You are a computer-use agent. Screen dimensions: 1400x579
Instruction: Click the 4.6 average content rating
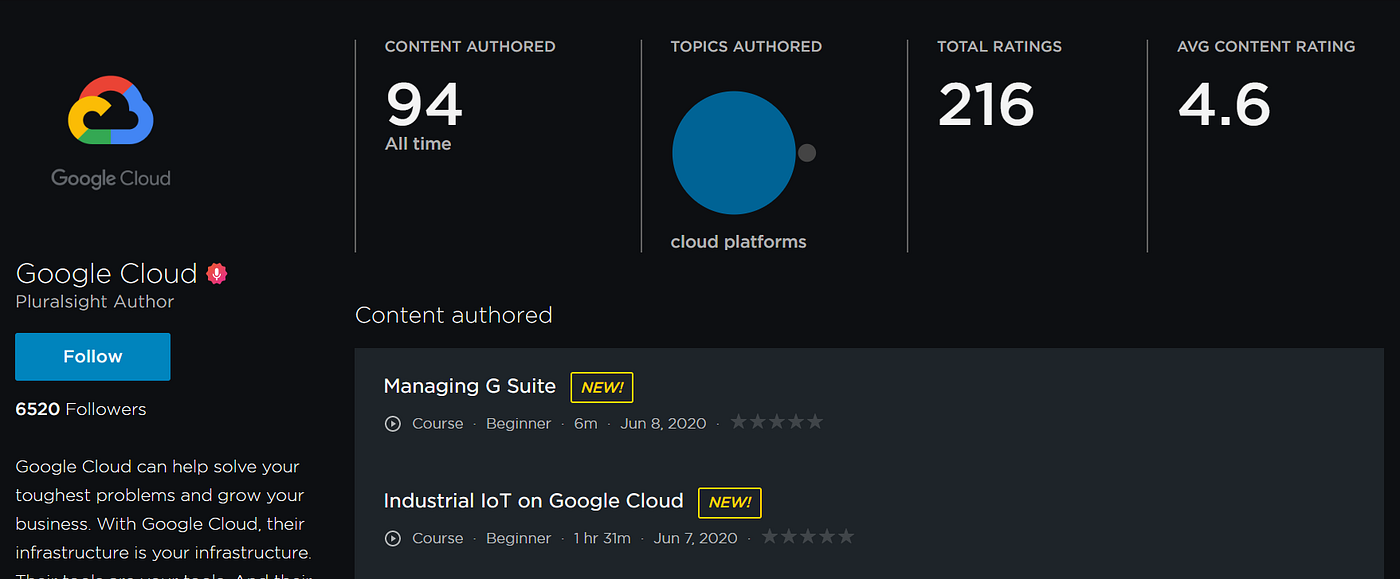click(1224, 104)
